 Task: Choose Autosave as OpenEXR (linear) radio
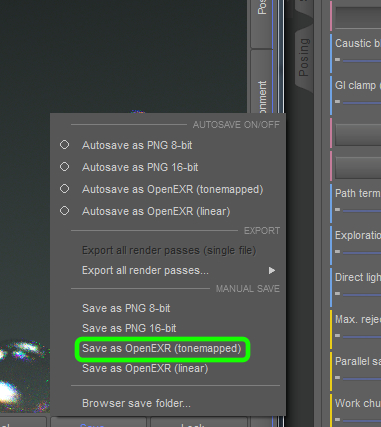point(64,211)
